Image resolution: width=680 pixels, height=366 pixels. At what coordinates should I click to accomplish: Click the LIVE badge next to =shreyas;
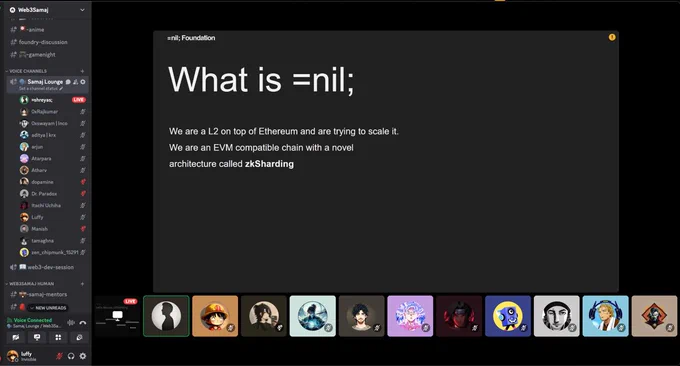click(78, 100)
